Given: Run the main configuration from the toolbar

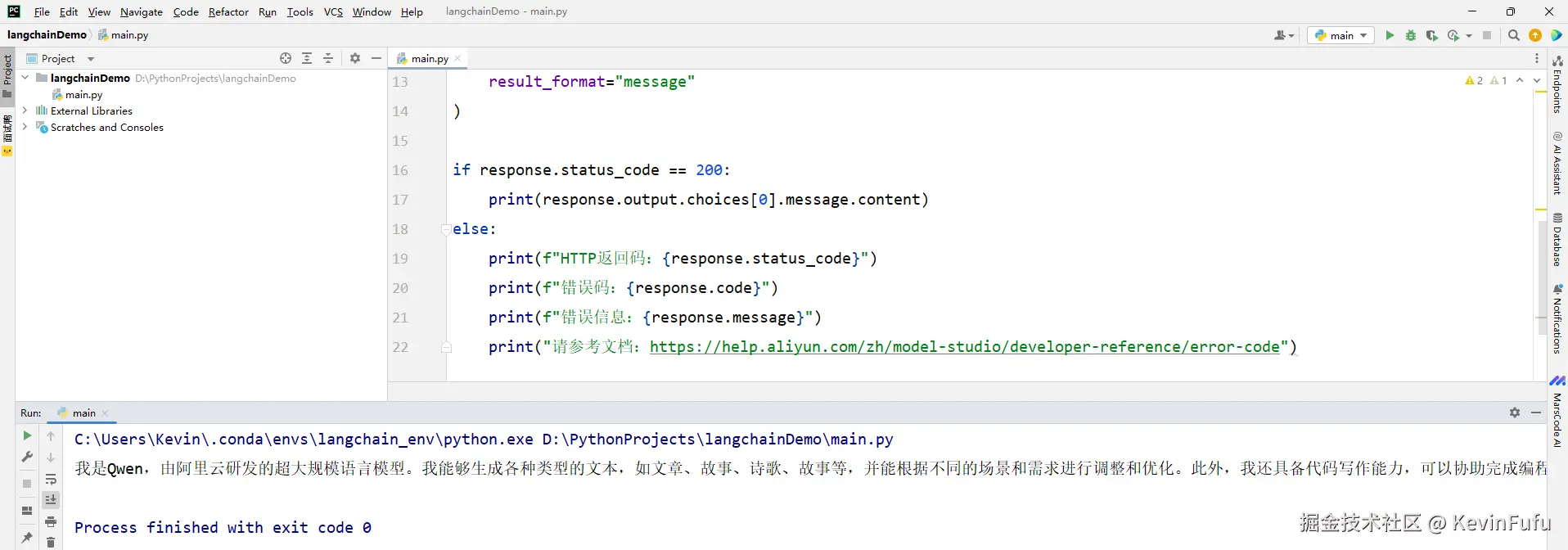Looking at the screenshot, I should 1389,35.
